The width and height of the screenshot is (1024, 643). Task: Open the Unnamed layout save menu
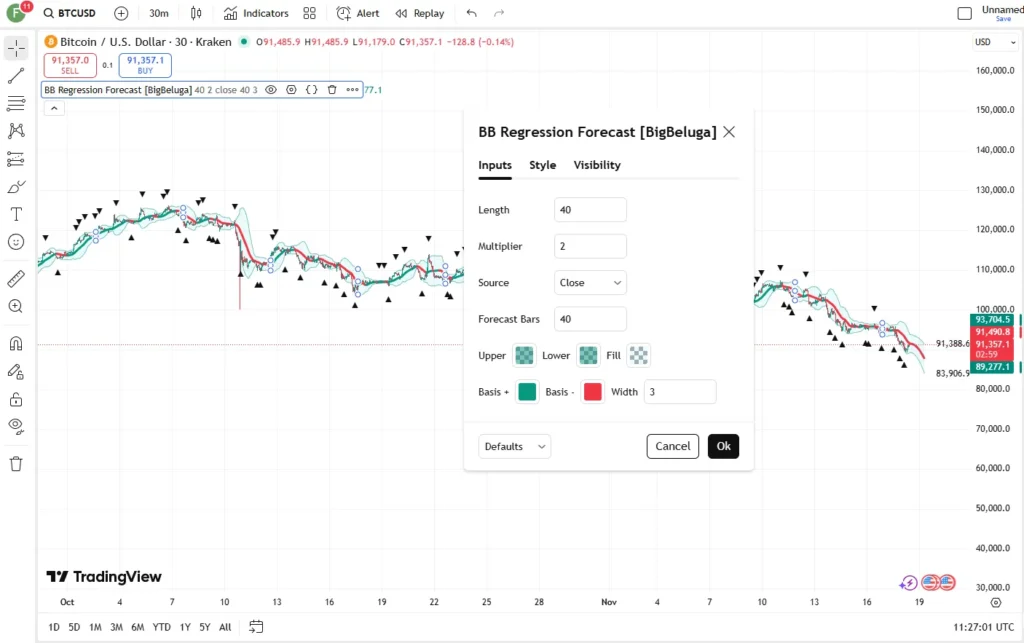point(1002,13)
